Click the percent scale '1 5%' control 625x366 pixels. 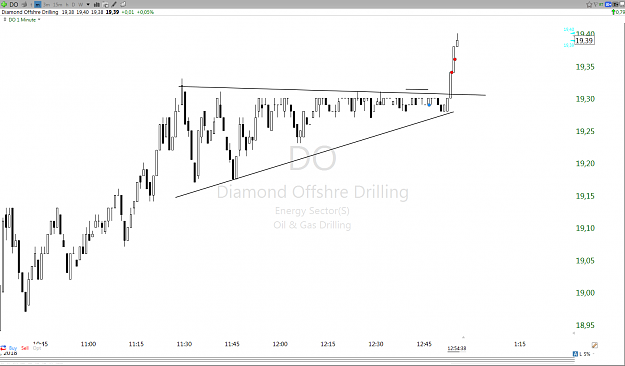[584, 354]
